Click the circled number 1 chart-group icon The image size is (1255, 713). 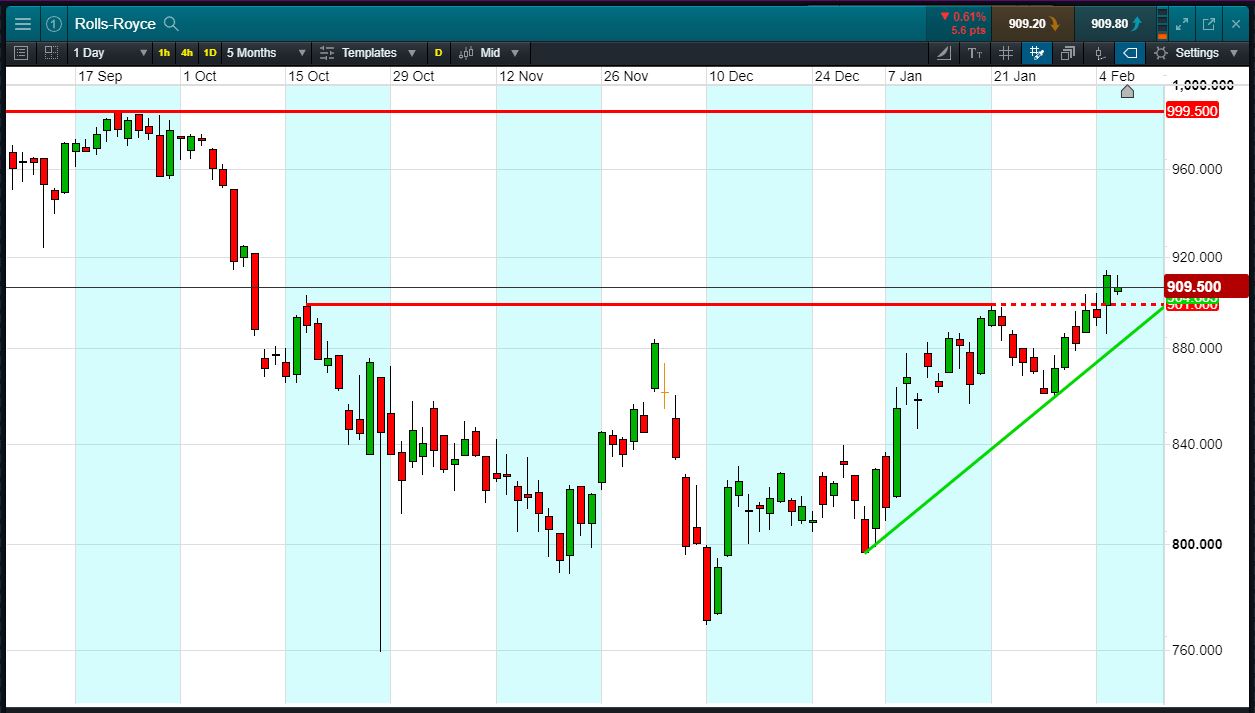[x=54, y=23]
